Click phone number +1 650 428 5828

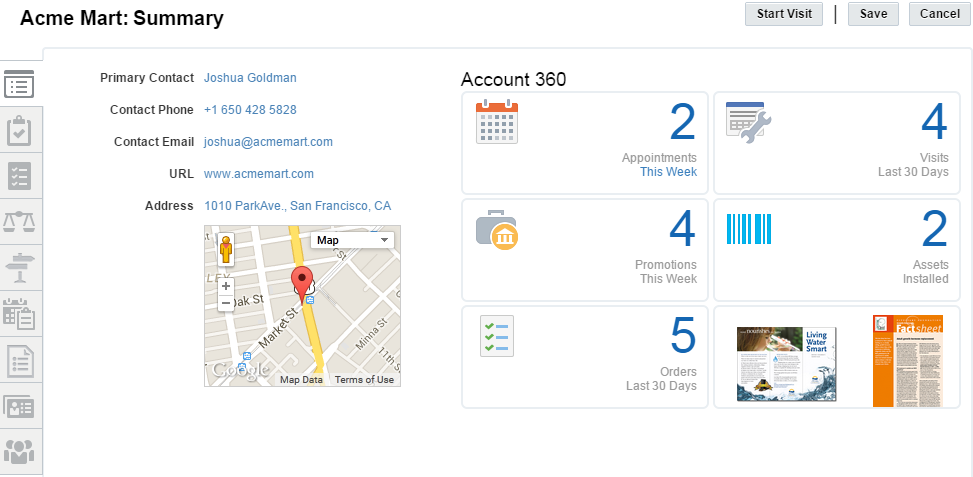250,110
